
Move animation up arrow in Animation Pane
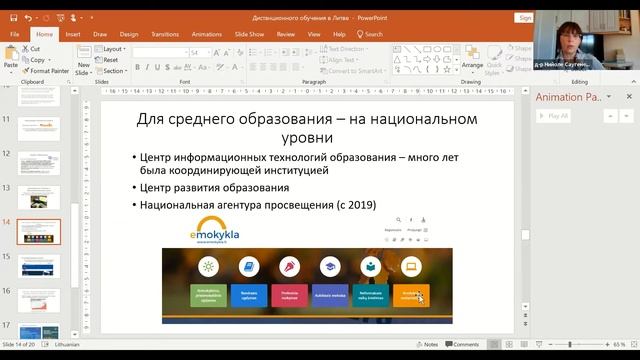tap(610, 116)
